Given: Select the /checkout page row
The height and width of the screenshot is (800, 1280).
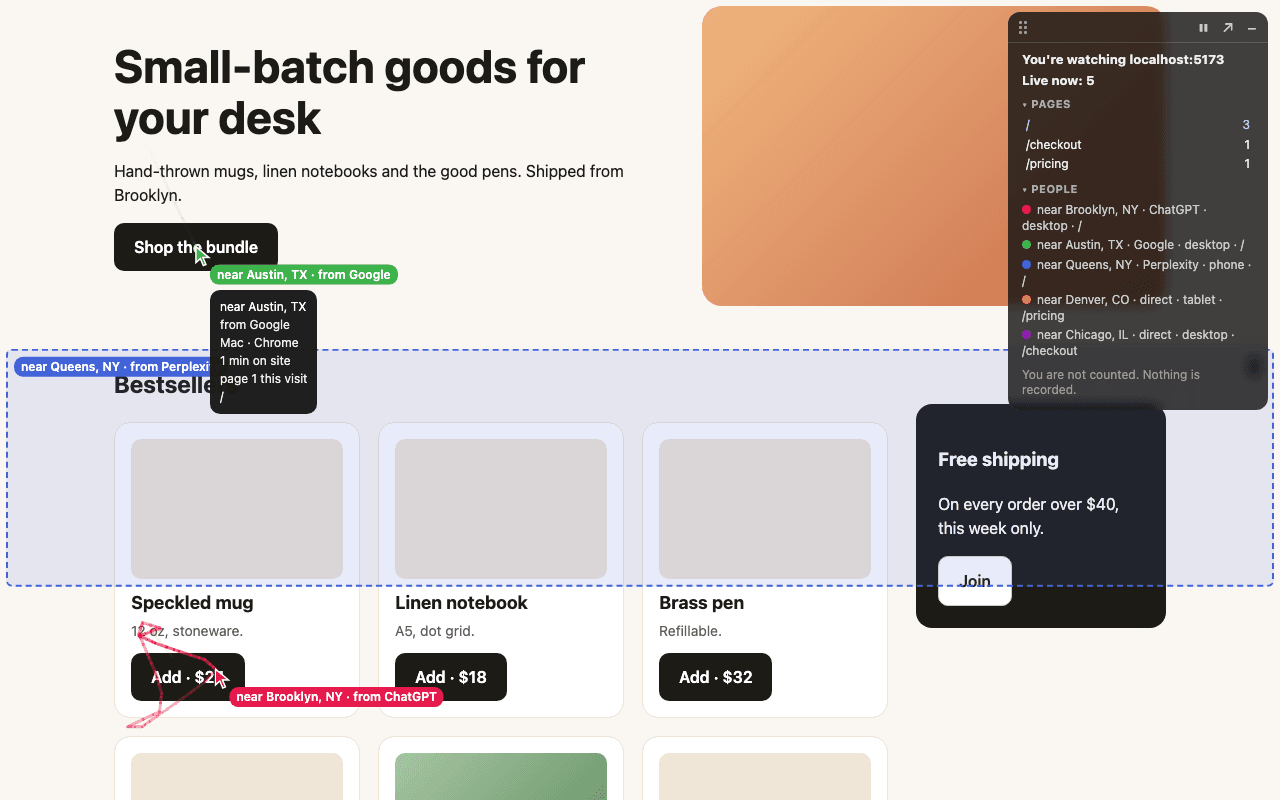Looking at the screenshot, I should click(x=1138, y=145).
